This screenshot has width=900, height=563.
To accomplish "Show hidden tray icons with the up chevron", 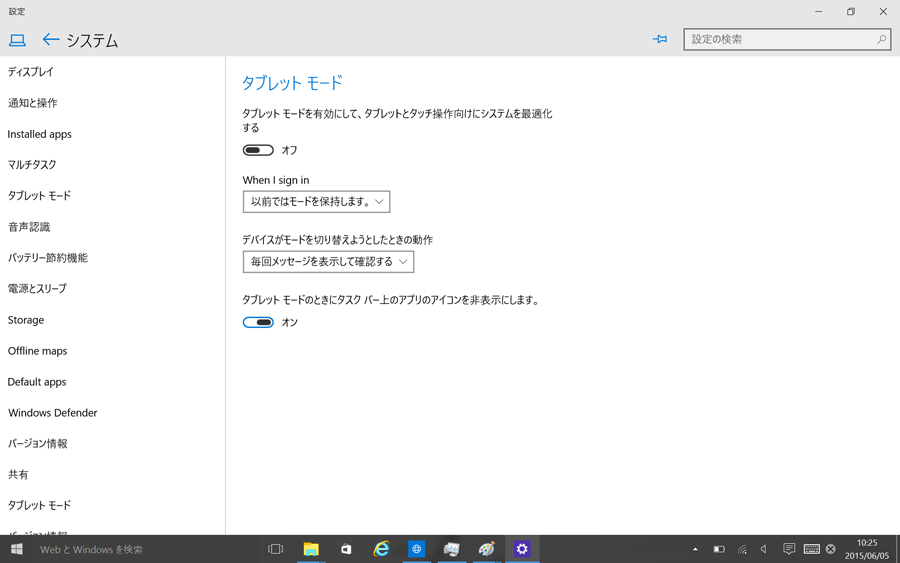I will click(695, 549).
